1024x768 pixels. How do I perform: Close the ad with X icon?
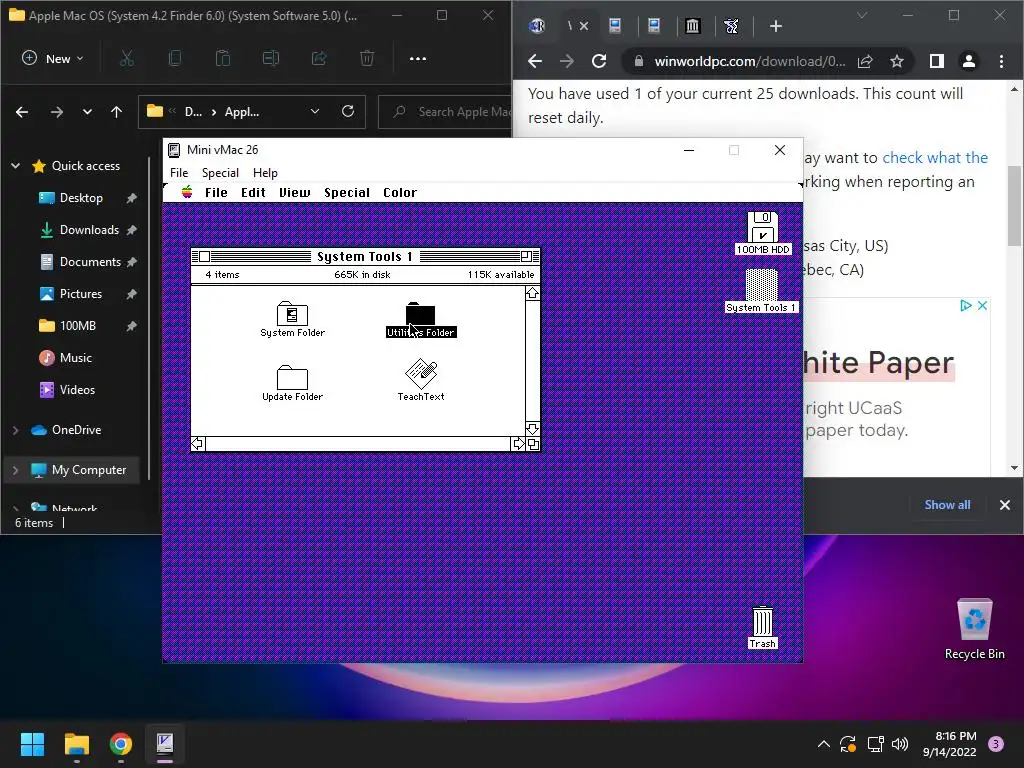point(982,305)
